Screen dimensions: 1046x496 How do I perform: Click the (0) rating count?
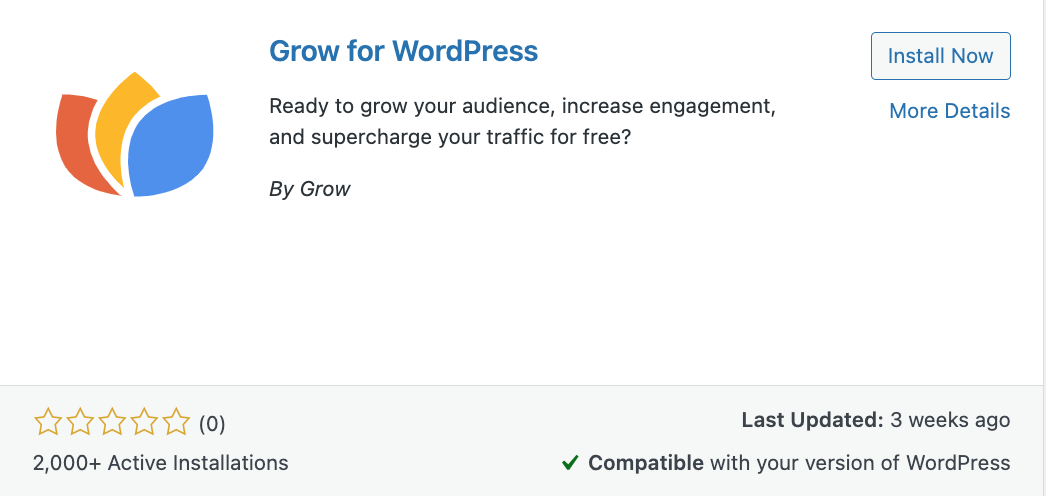[x=212, y=424]
